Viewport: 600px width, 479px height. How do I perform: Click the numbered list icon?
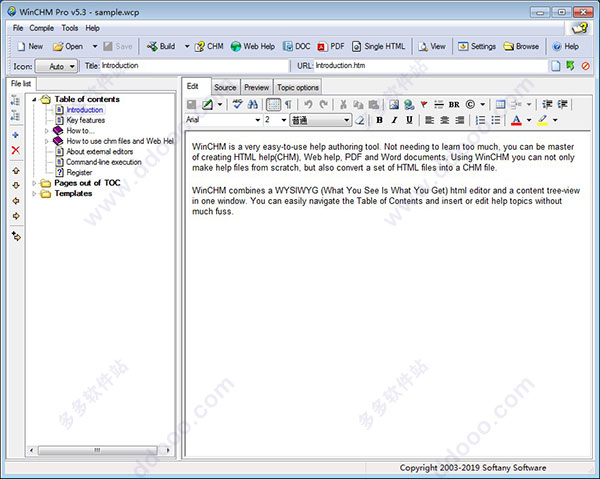point(480,120)
